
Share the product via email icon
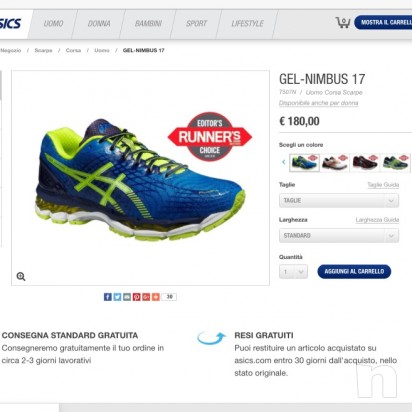127,297
